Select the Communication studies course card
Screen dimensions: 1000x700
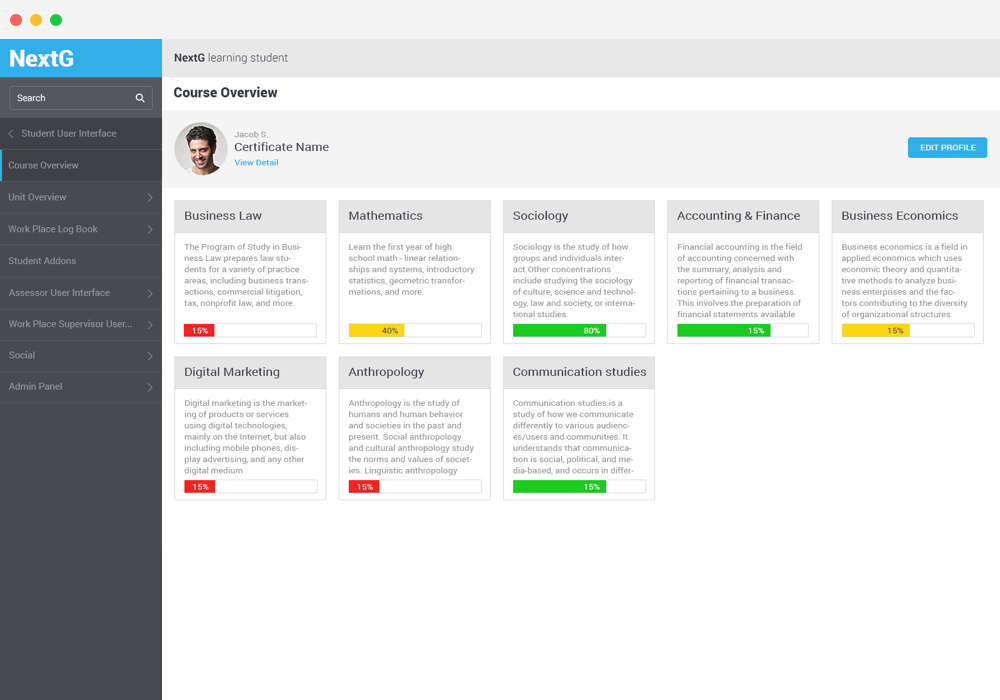(x=578, y=427)
